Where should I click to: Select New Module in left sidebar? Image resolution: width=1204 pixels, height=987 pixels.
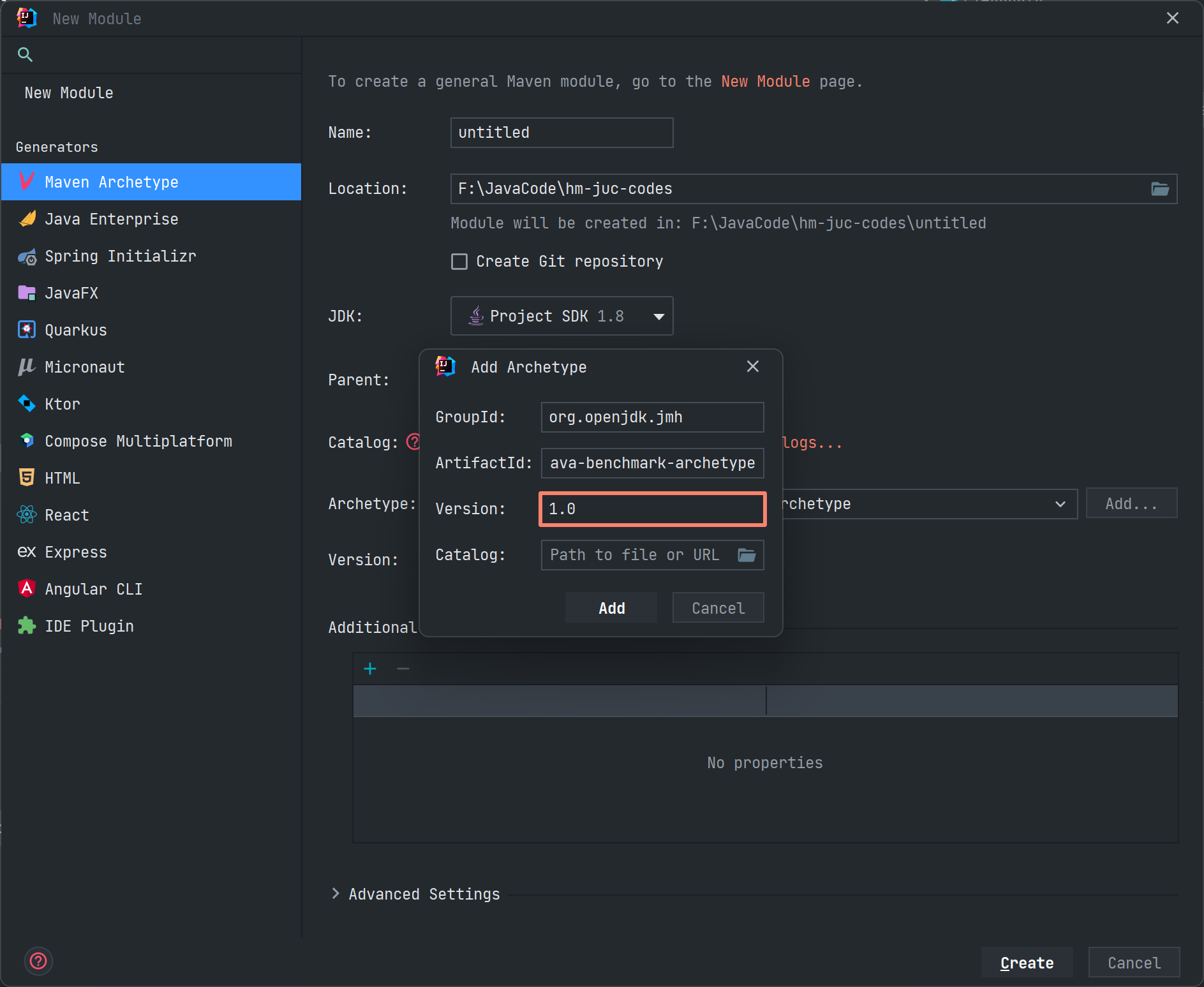[x=69, y=93]
